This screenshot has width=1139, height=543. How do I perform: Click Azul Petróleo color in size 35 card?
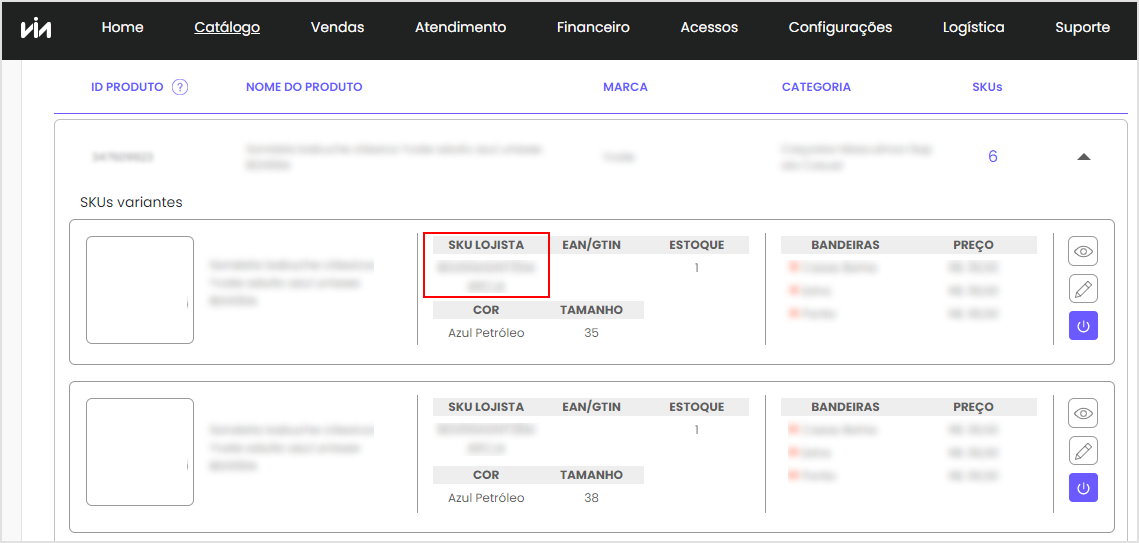(x=486, y=333)
